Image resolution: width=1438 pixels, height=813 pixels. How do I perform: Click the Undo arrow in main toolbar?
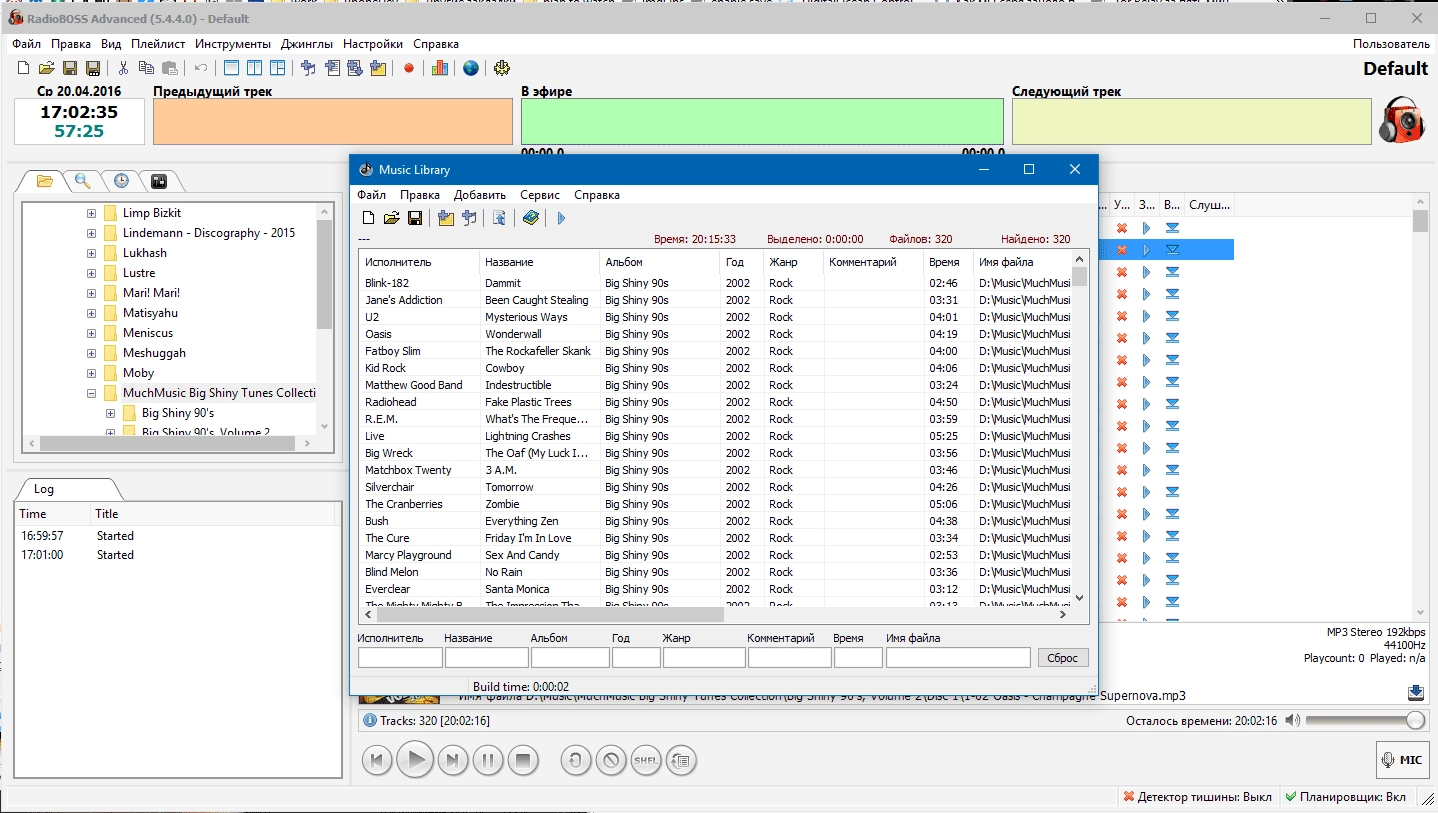click(x=201, y=68)
